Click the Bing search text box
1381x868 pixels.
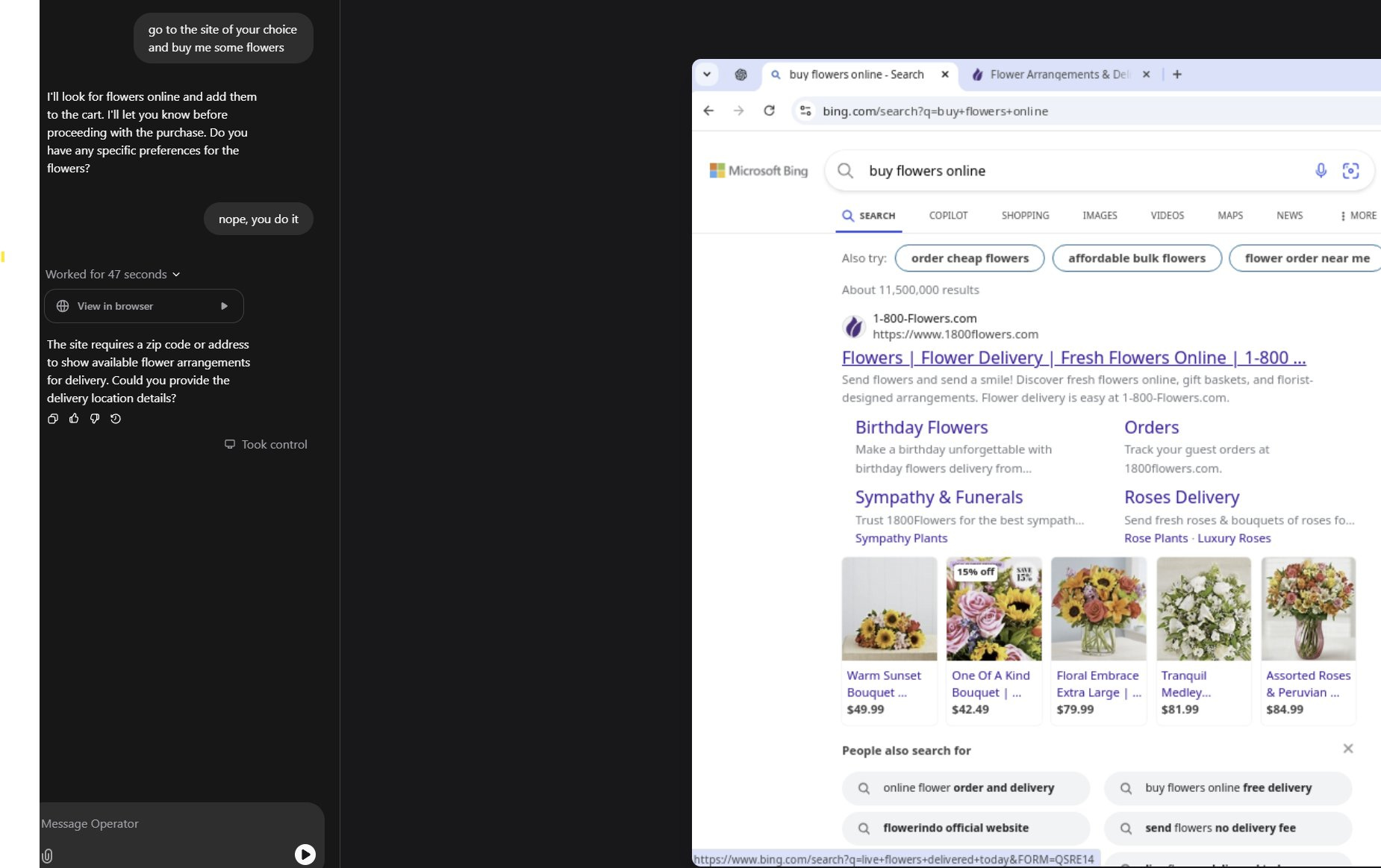(1082, 170)
